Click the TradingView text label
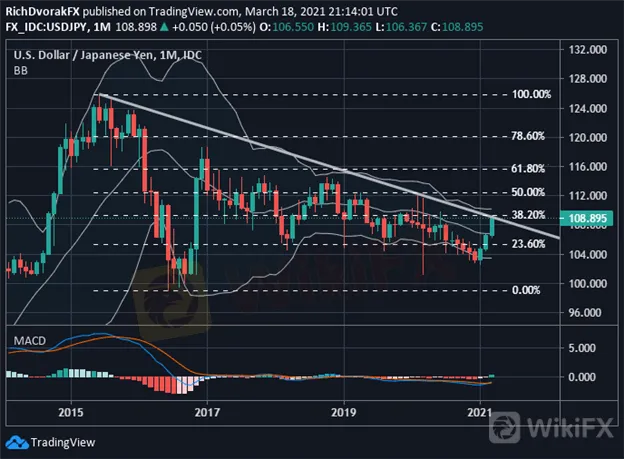The height and width of the screenshot is (459, 624). [63, 442]
